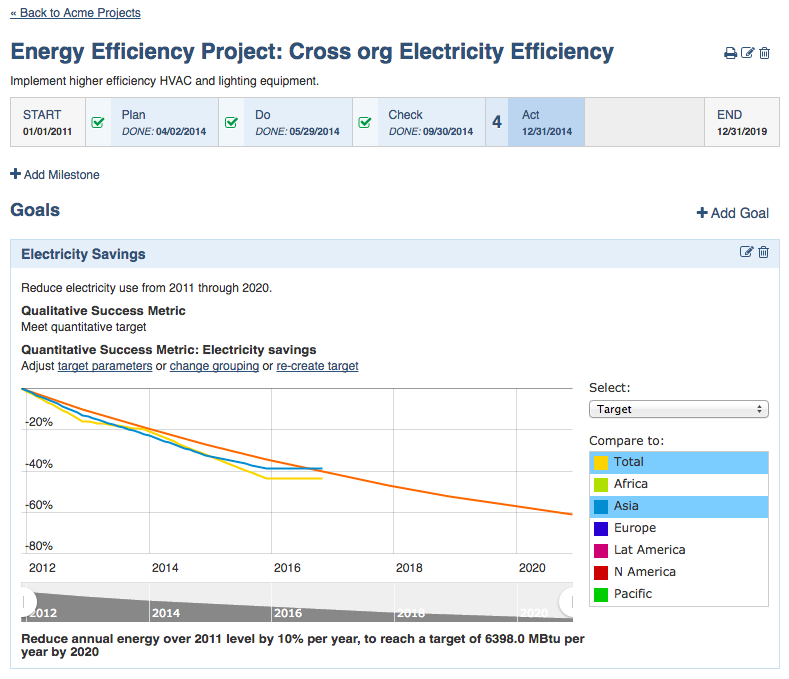Toggle the Do milestone checkmark

pyautogui.click(x=231, y=123)
